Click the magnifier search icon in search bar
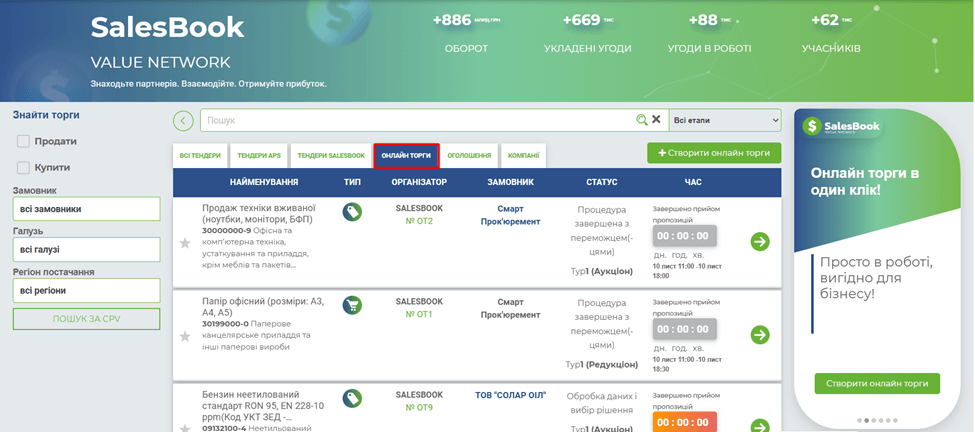The height and width of the screenshot is (432, 975). tap(642, 120)
